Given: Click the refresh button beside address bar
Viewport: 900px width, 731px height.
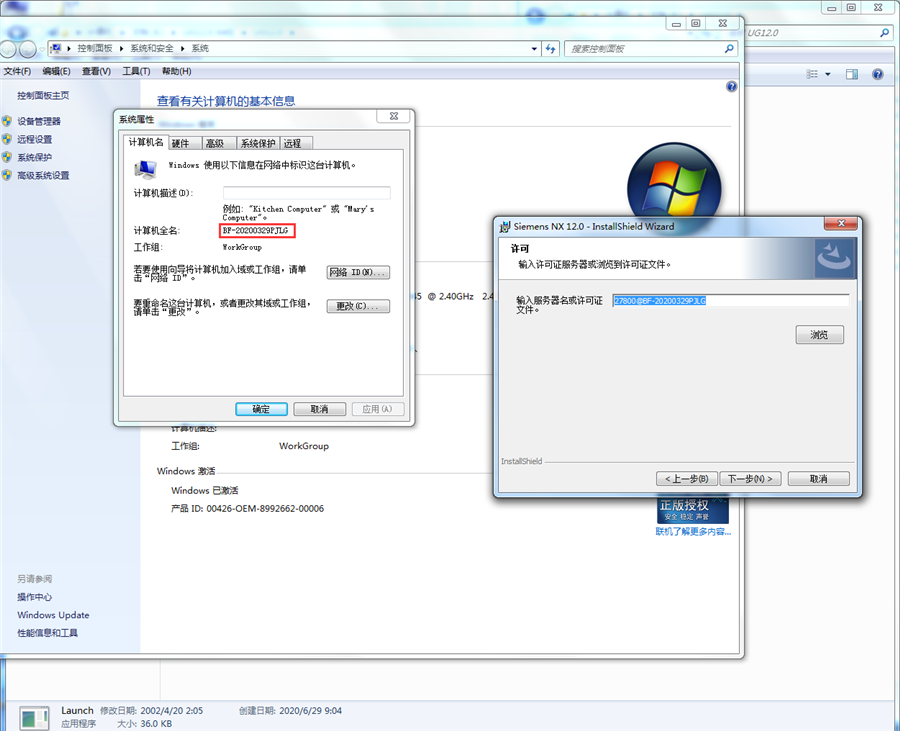Looking at the screenshot, I should coord(551,49).
